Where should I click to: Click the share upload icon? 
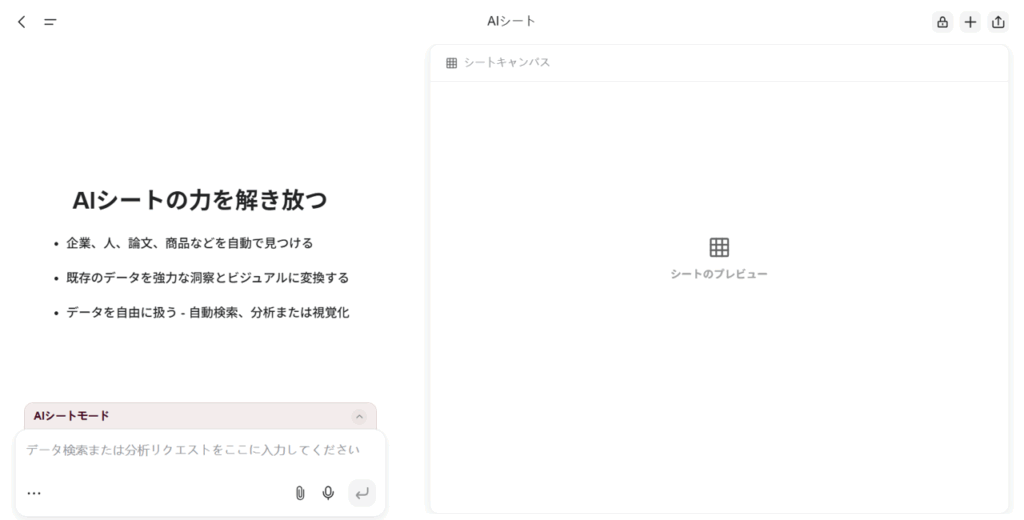tap(998, 22)
